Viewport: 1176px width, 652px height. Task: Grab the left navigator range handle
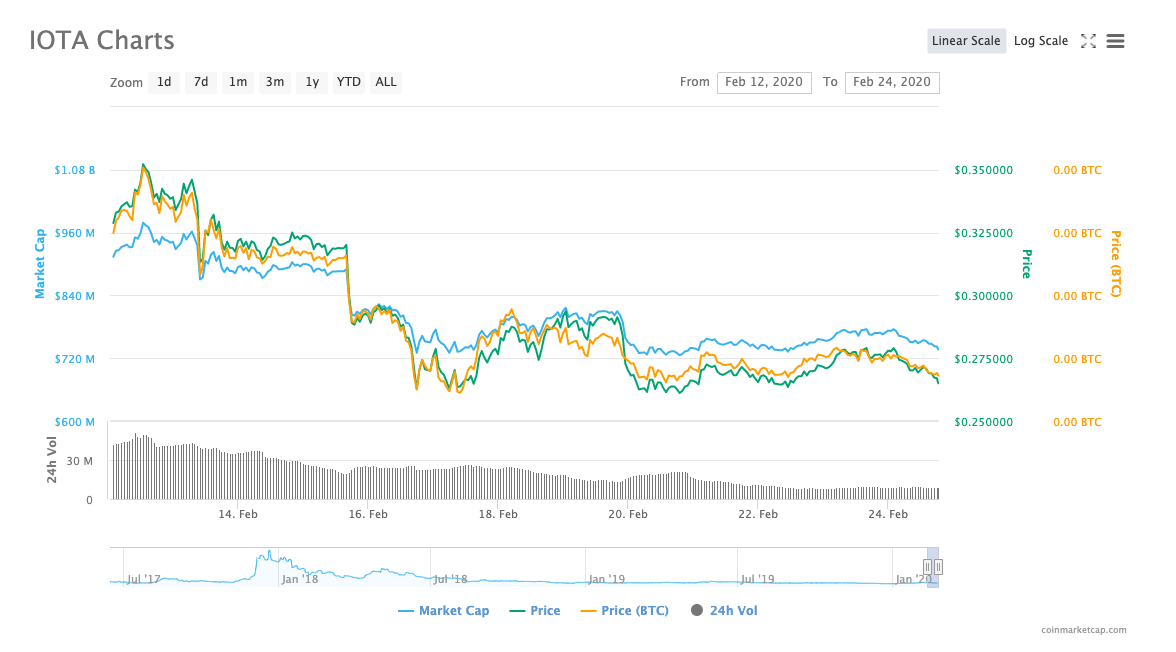[927, 567]
